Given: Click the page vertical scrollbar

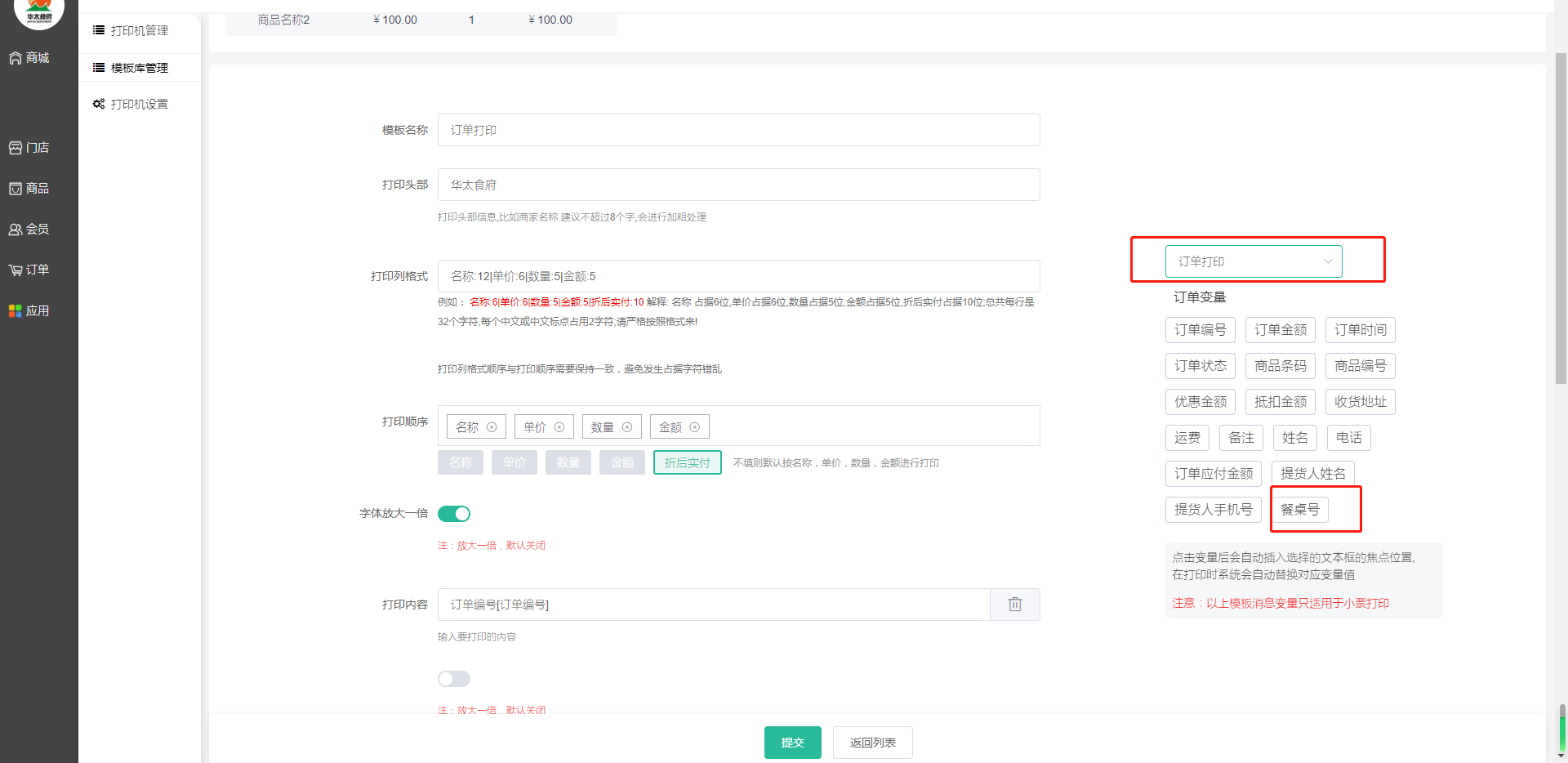Looking at the screenshot, I should [x=1561, y=245].
